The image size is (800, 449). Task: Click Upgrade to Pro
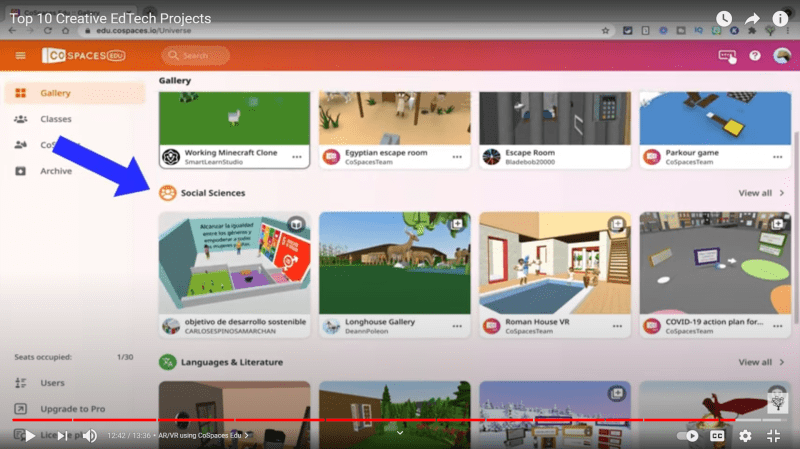(72, 409)
